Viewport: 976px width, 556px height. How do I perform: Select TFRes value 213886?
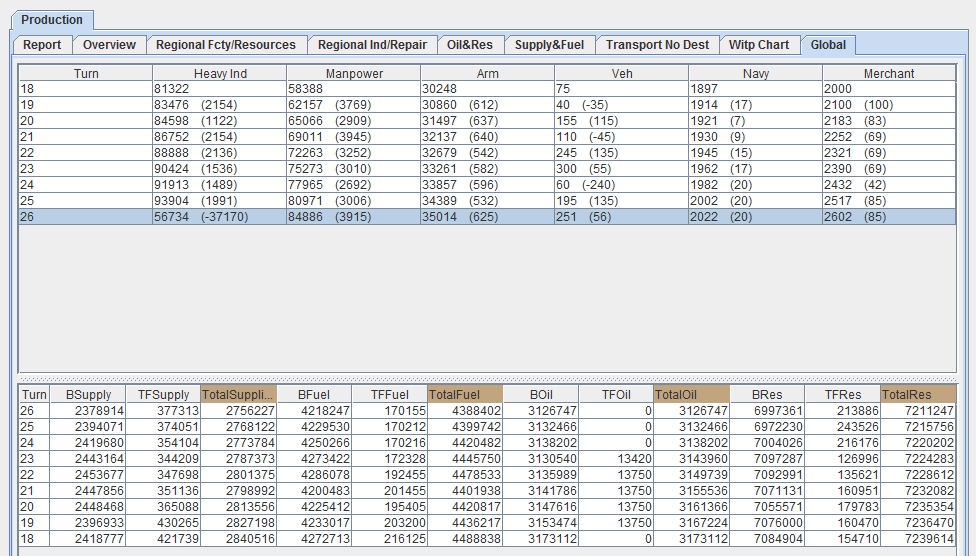843,410
